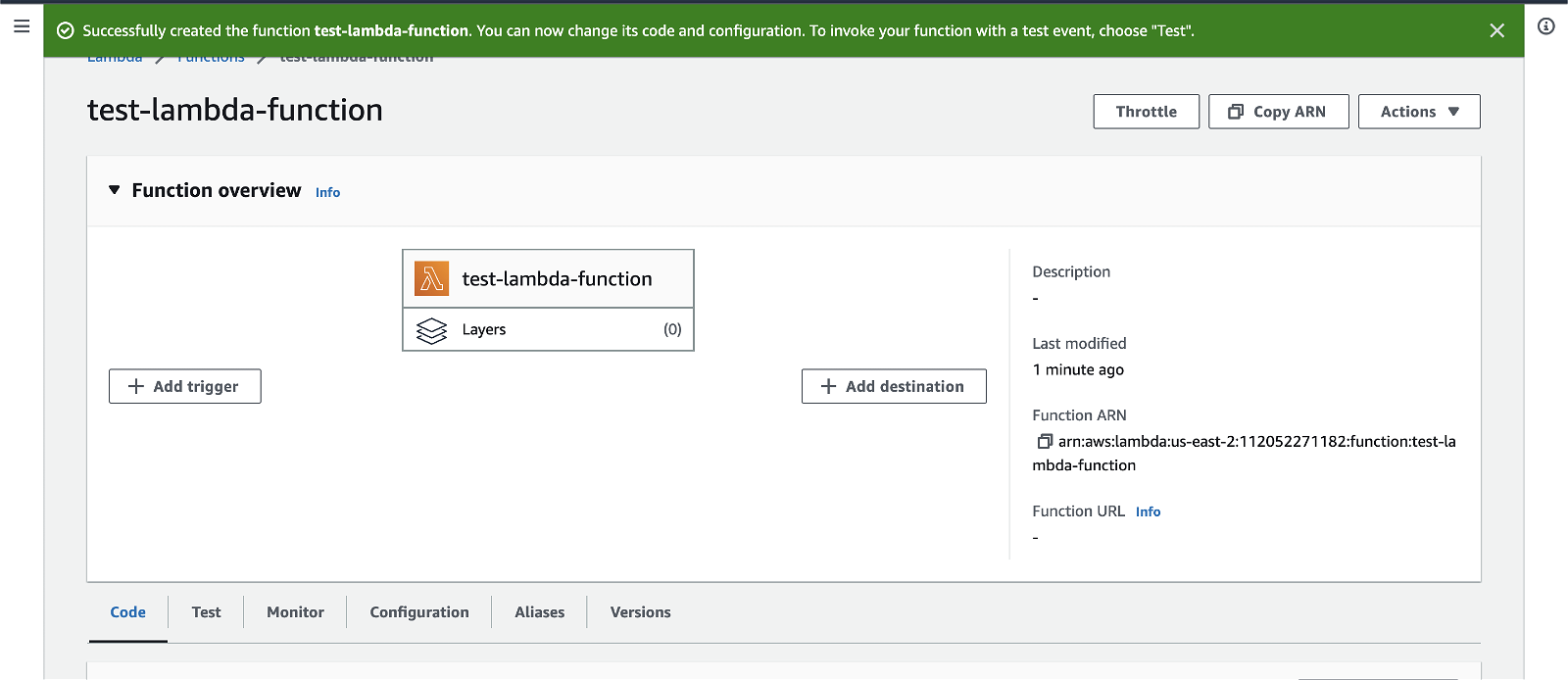
Task: Click the Layers stack icon
Action: (431, 330)
